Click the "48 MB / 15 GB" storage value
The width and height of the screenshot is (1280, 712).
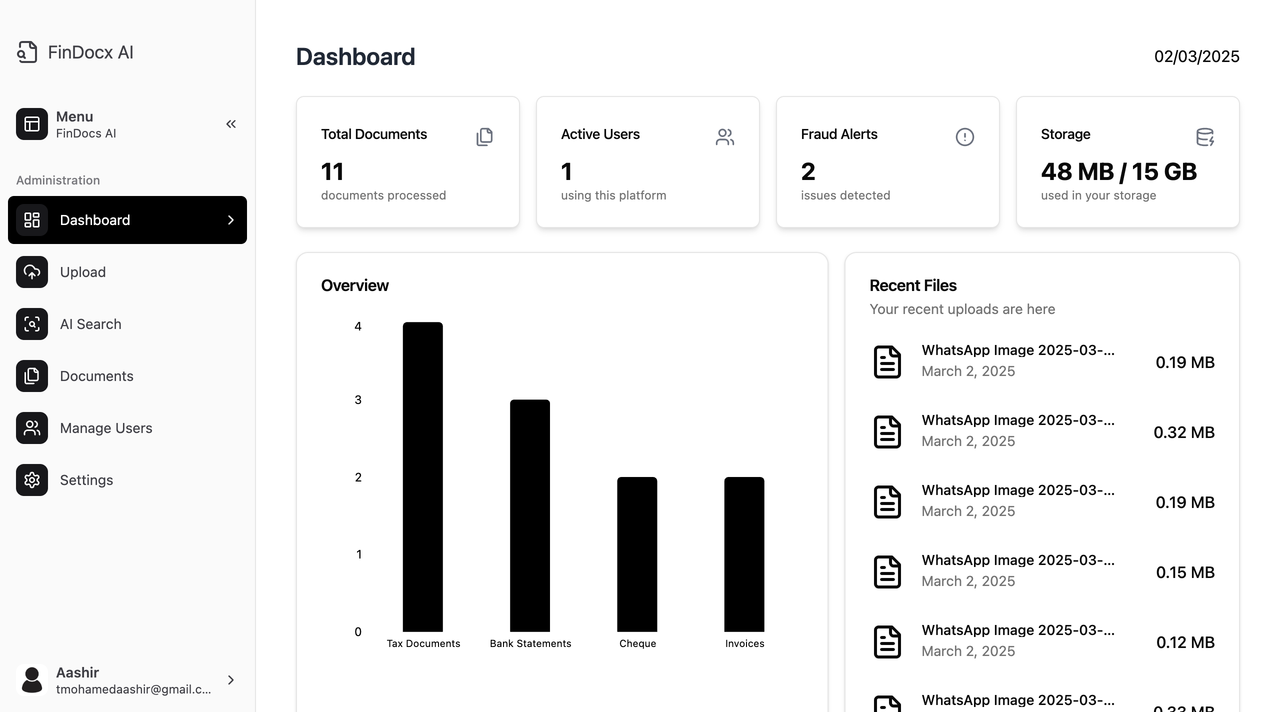coord(1119,171)
